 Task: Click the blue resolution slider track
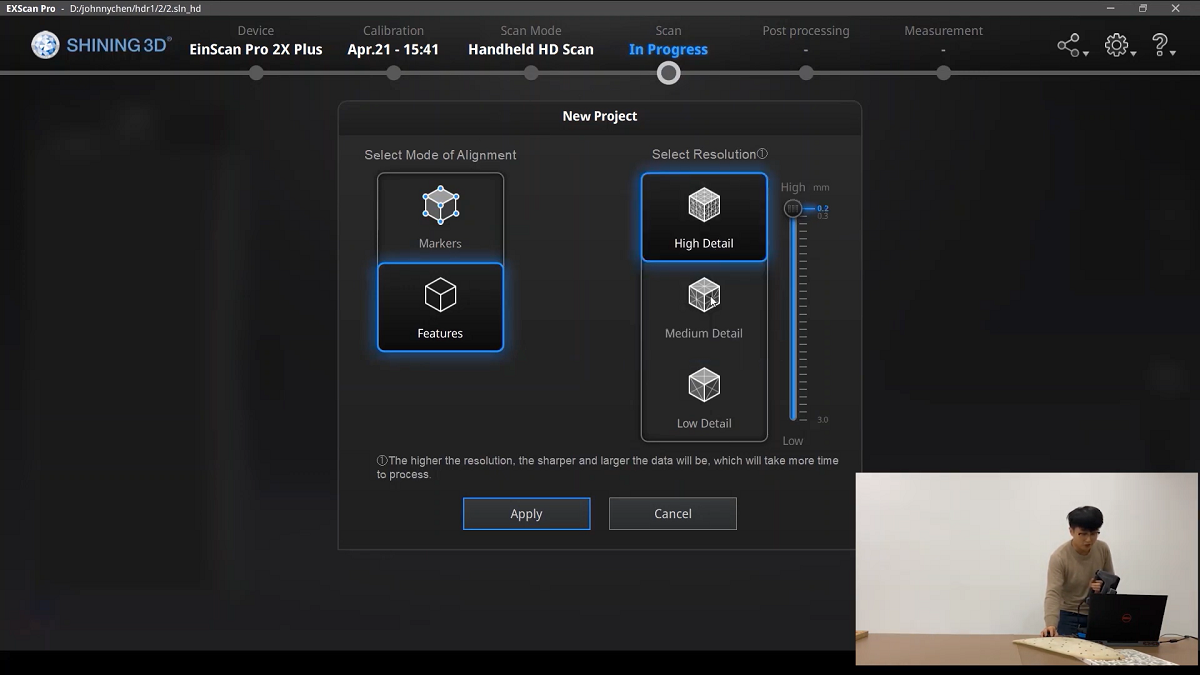click(x=793, y=318)
